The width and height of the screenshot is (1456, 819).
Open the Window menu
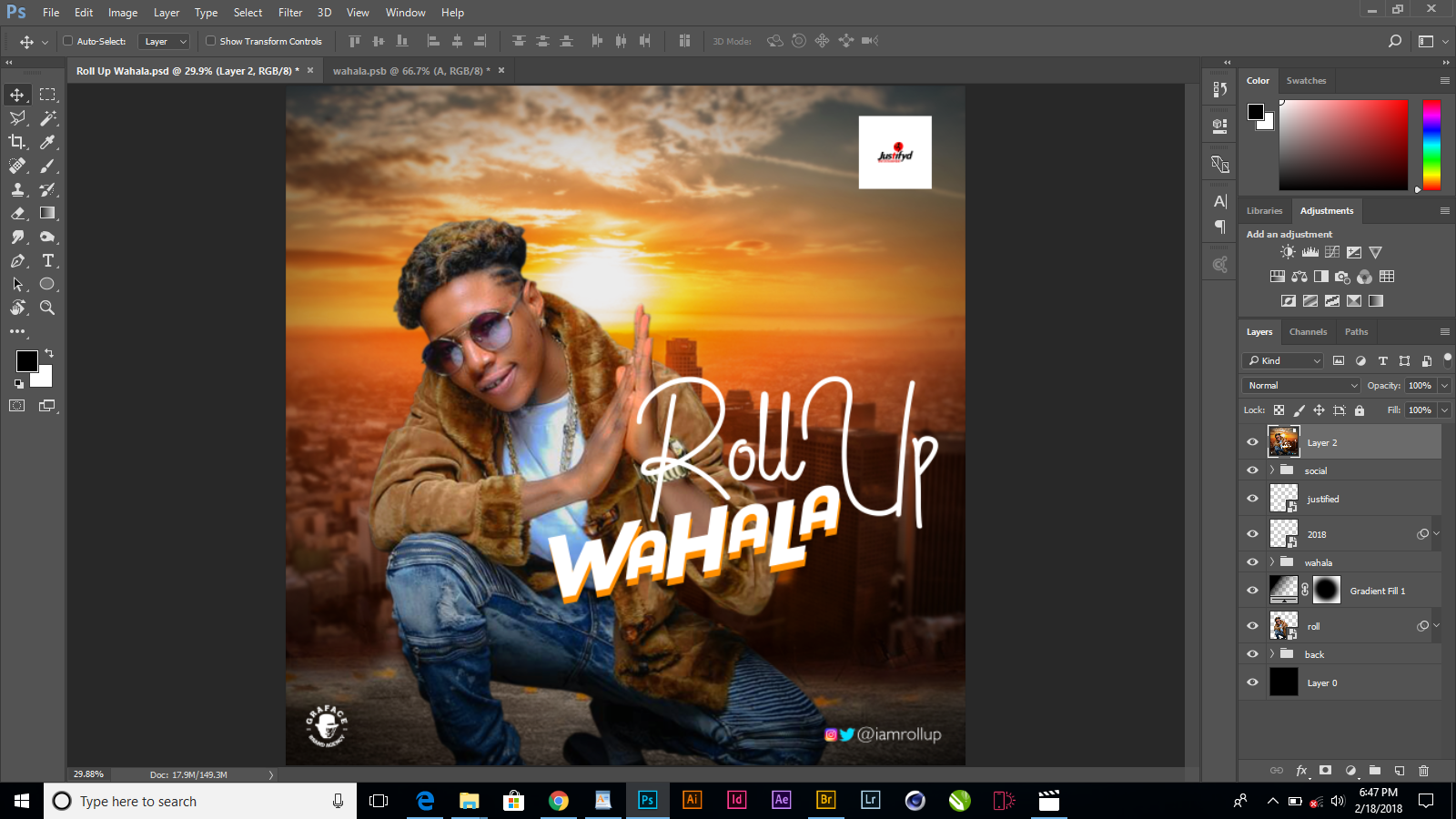click(x=405, y=13)
